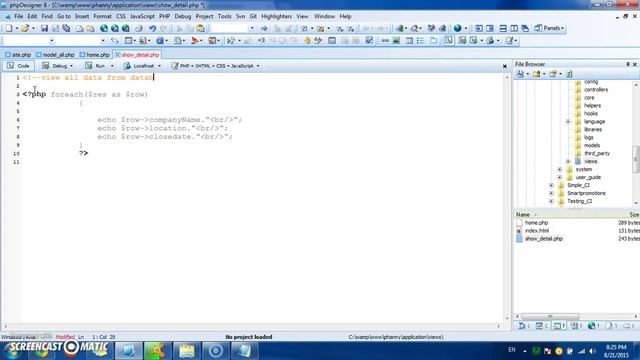Click the first green globe preview icon
The height and width of the screenshot is (360, 640).
coord(104,28)
